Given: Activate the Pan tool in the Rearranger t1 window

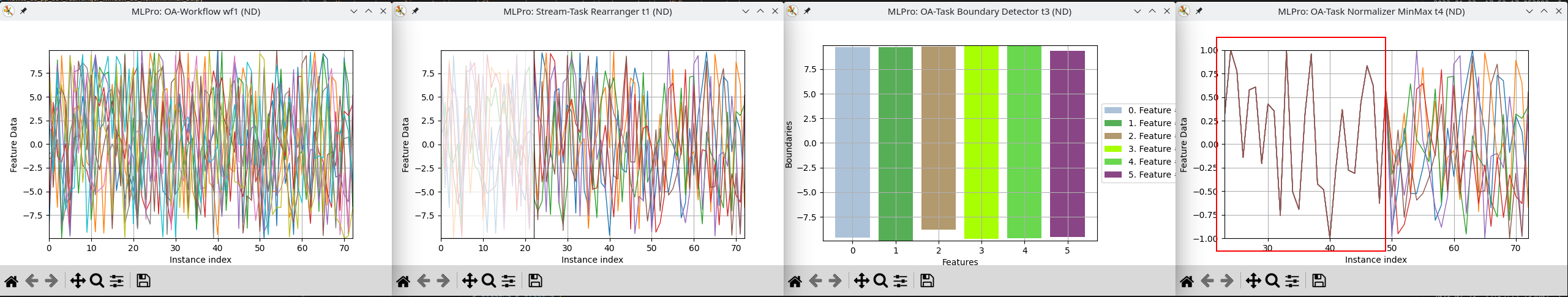Looking at the screenshot, I should 470,281.
